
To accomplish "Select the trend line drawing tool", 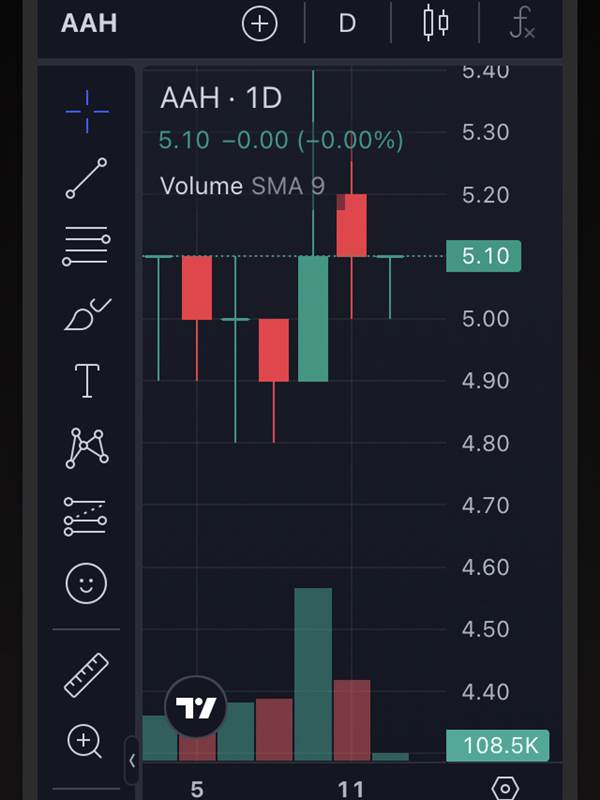I will click(87, 178).
